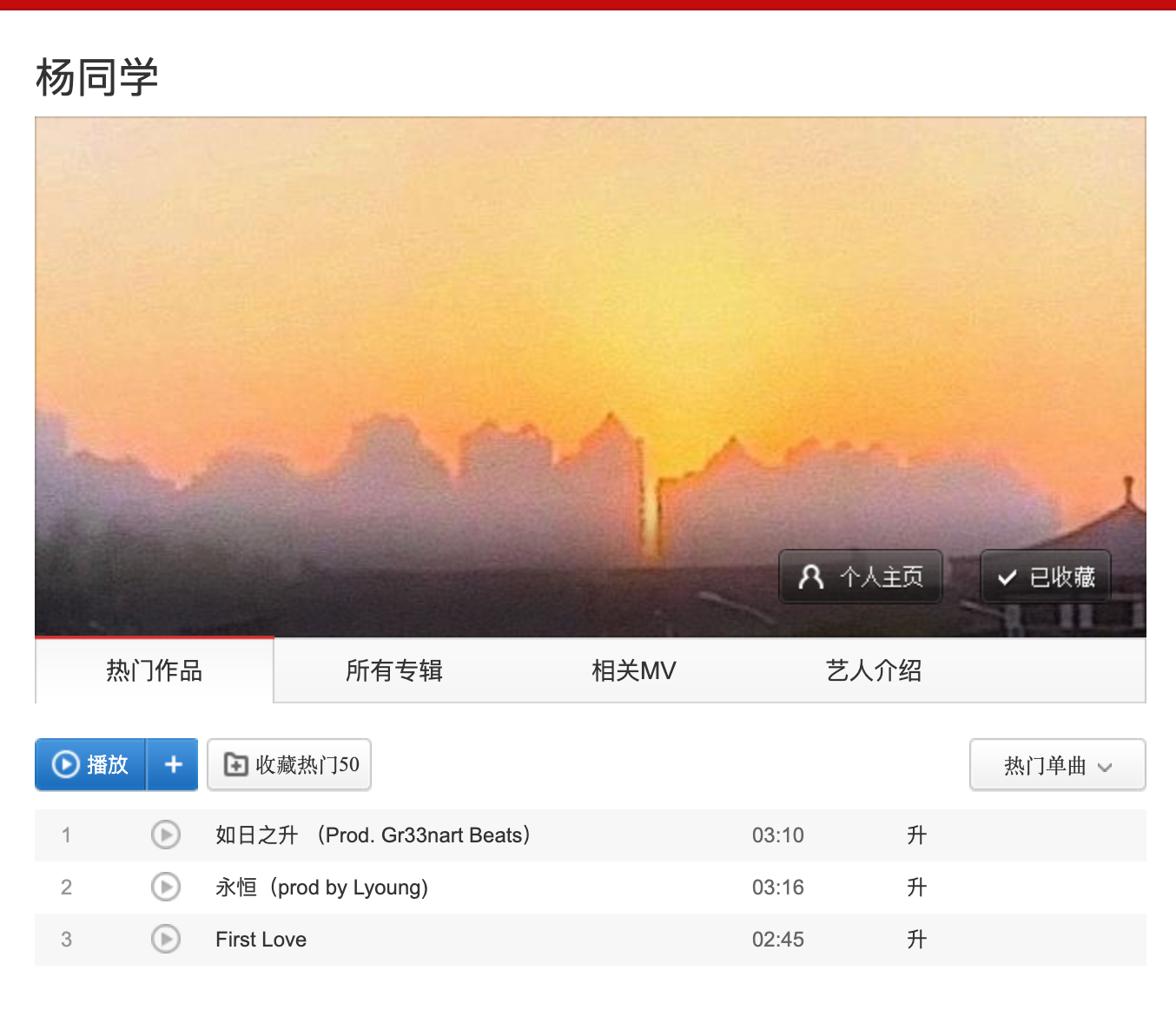This screenshot has height=1023, width=1176.
Task: Open song title 永恒 (prod by Lyoung)
Action: tap(321, 888)
